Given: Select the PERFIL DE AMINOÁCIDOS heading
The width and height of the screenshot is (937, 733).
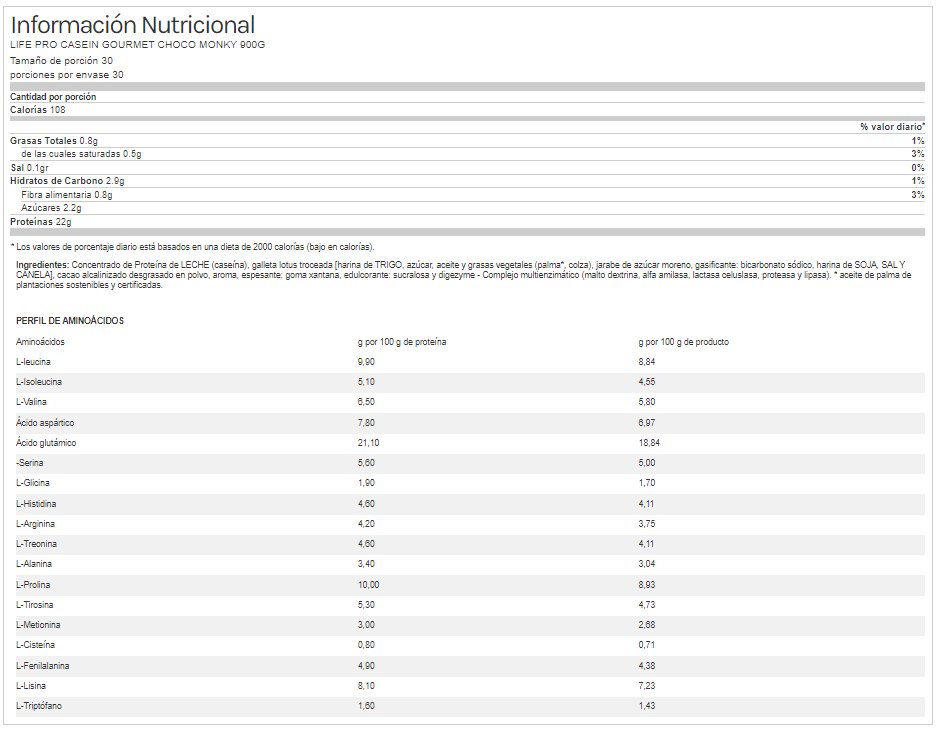Looking at the screenshot, I should click(70, 321).
